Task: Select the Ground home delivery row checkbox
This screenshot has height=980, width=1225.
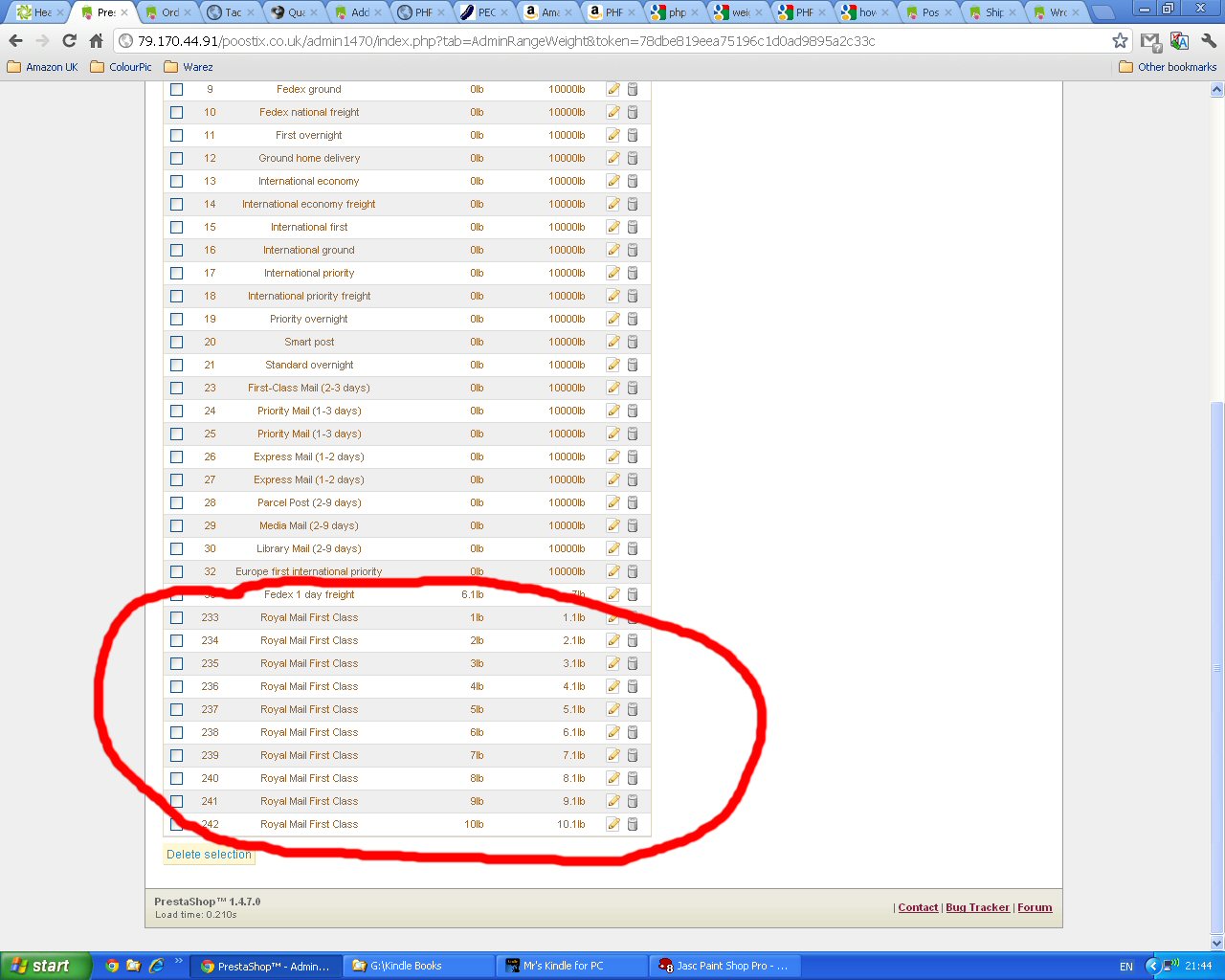Action: click(176, 158)
